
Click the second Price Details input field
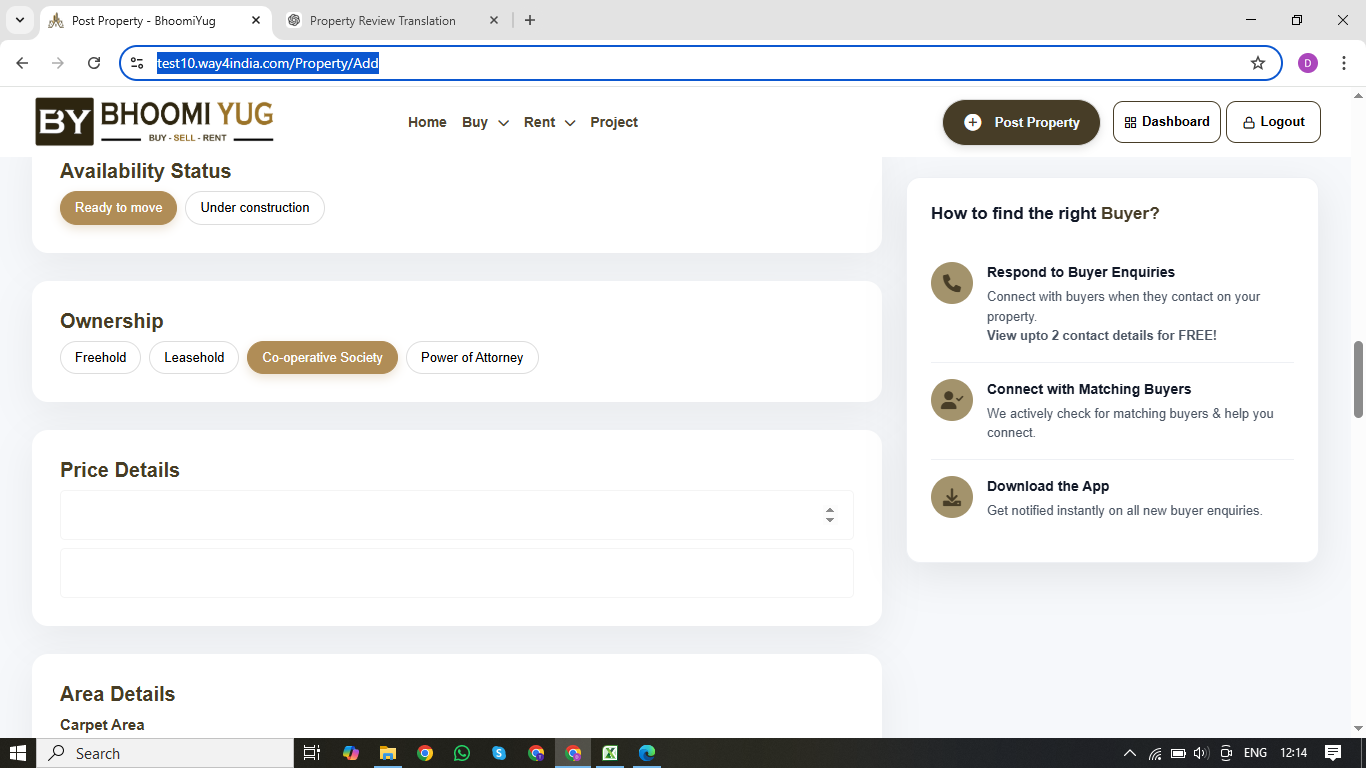[456, 573]
